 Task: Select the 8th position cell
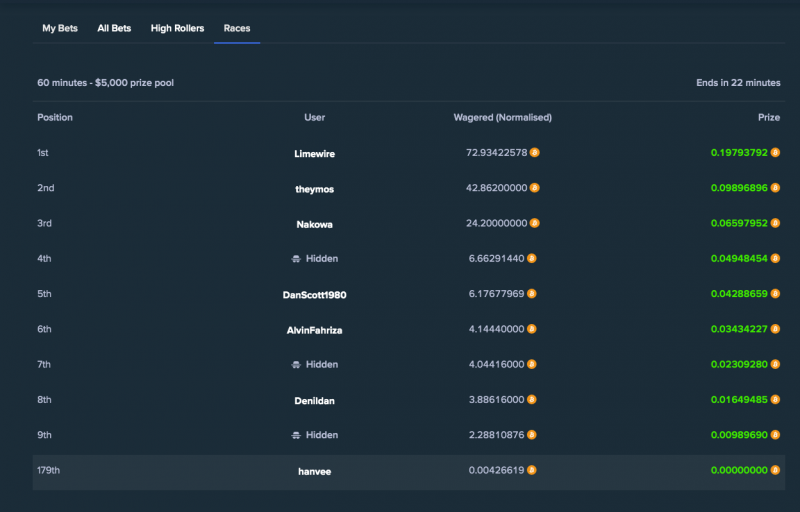coord(44,399)
